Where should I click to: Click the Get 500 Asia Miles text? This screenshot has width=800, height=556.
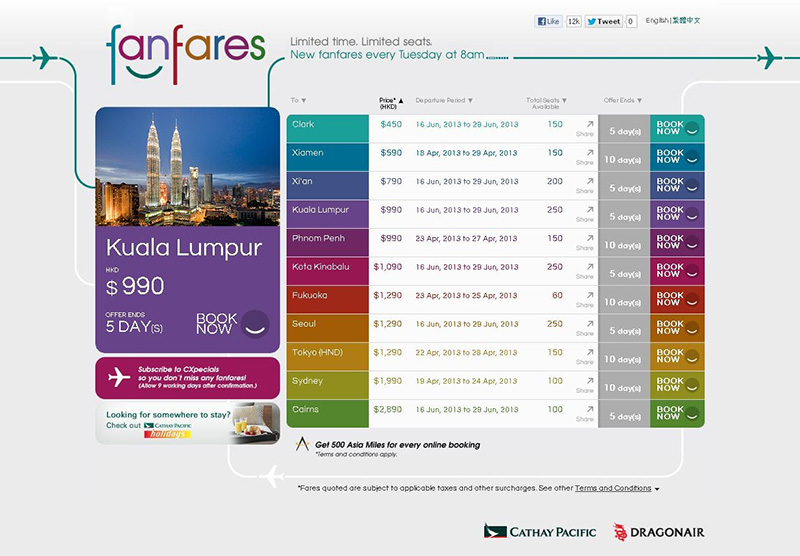(397, 445)
